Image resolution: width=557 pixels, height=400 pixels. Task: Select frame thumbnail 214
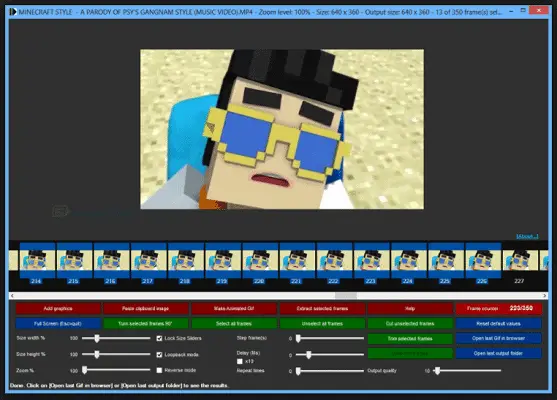37,264
